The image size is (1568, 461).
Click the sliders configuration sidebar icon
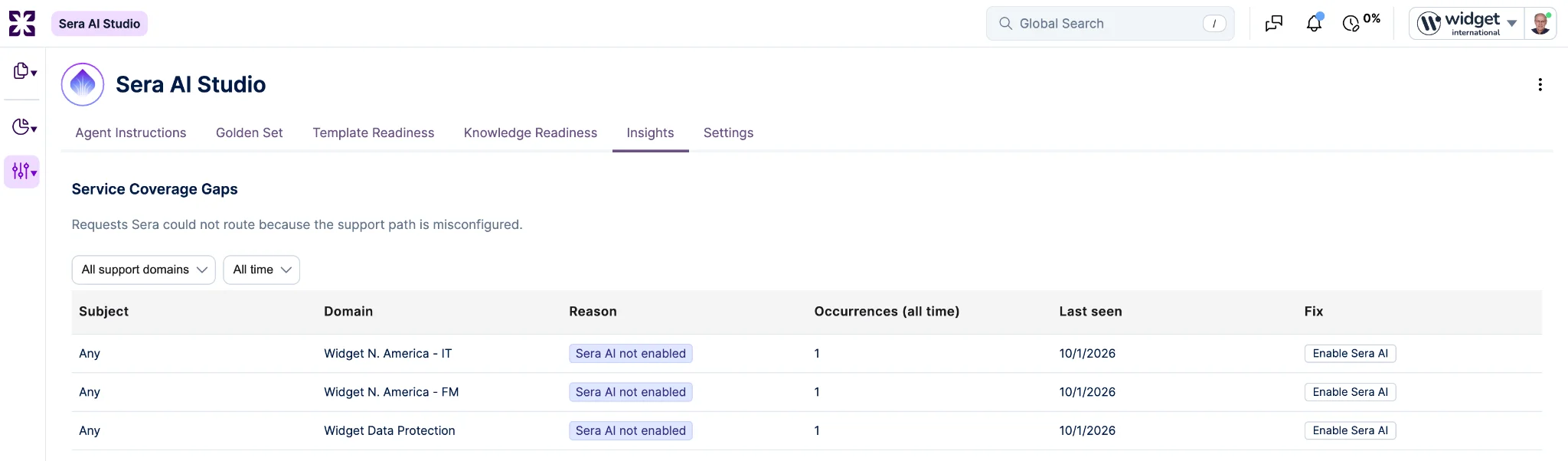22,171
